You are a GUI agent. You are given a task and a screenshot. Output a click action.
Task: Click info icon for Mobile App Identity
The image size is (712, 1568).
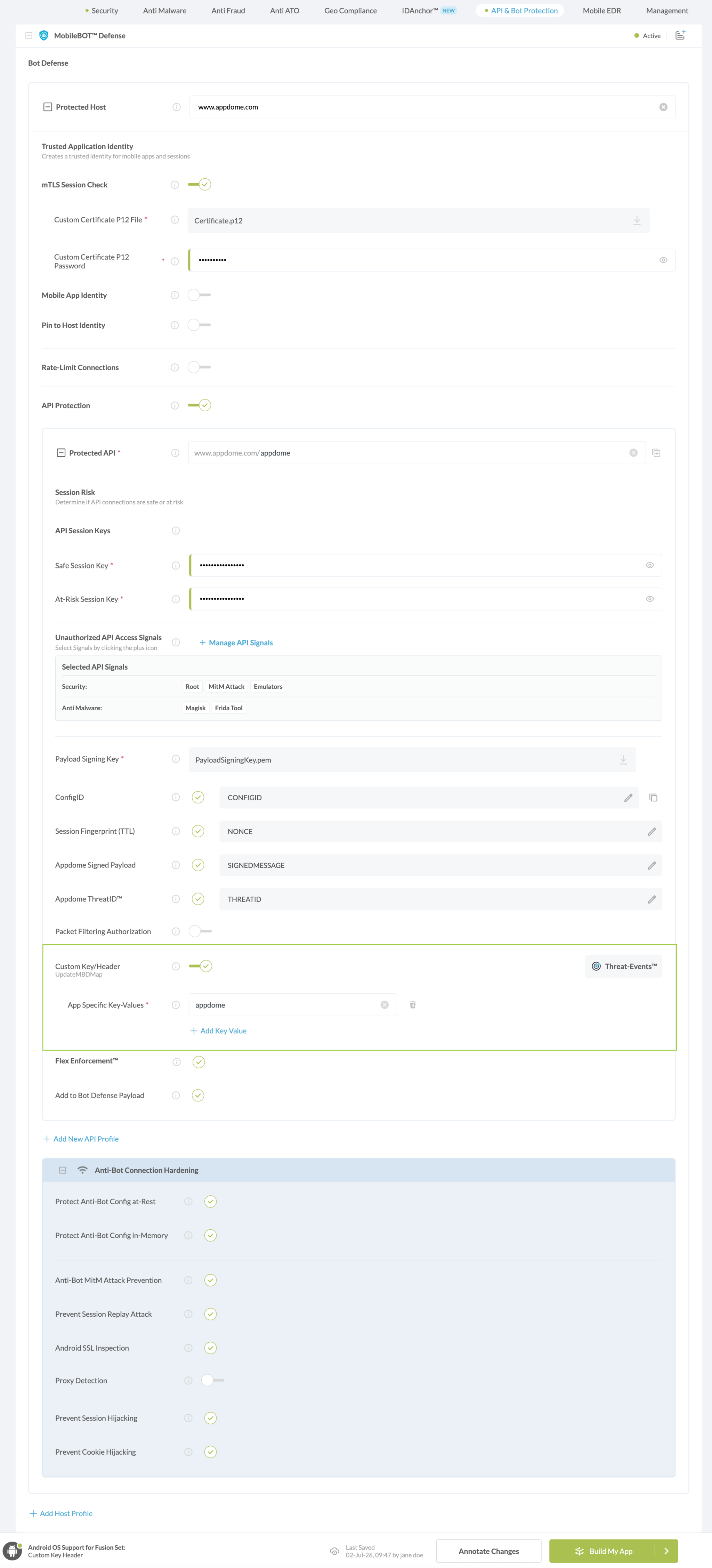click(x=175, y=295)
